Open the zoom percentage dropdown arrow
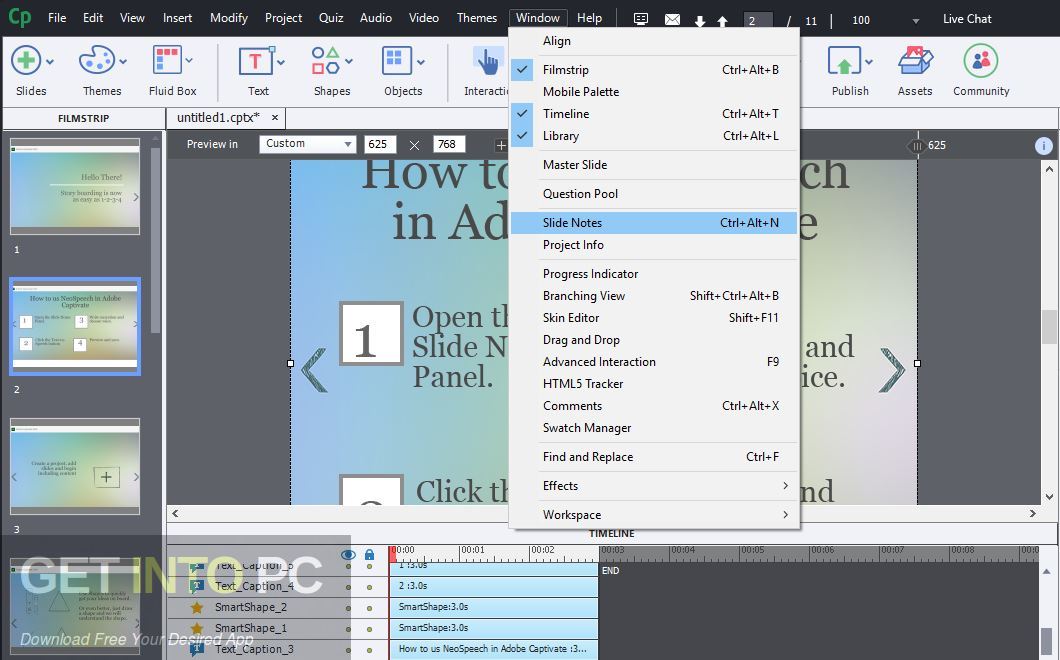Screen dimensions: 1060x660 916,21
